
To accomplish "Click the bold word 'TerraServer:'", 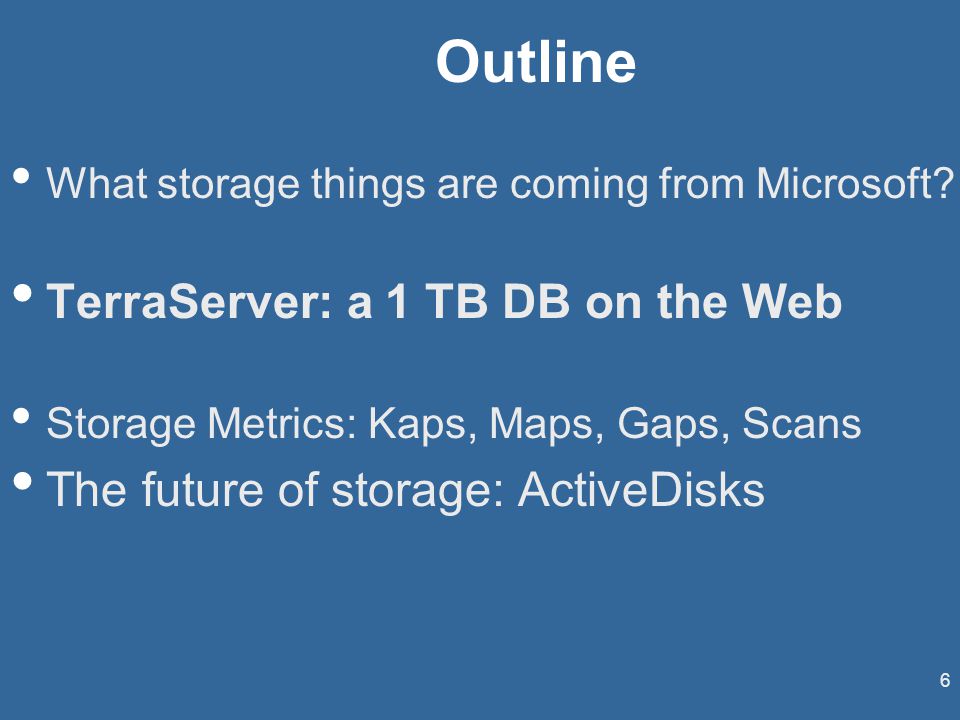I will pos(189,301).
